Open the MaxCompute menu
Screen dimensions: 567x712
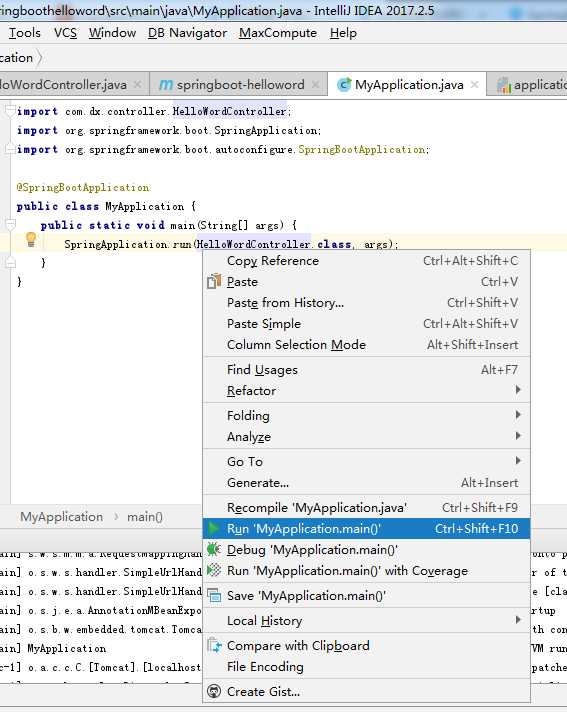pyautogui.click(x=278, y=33)
